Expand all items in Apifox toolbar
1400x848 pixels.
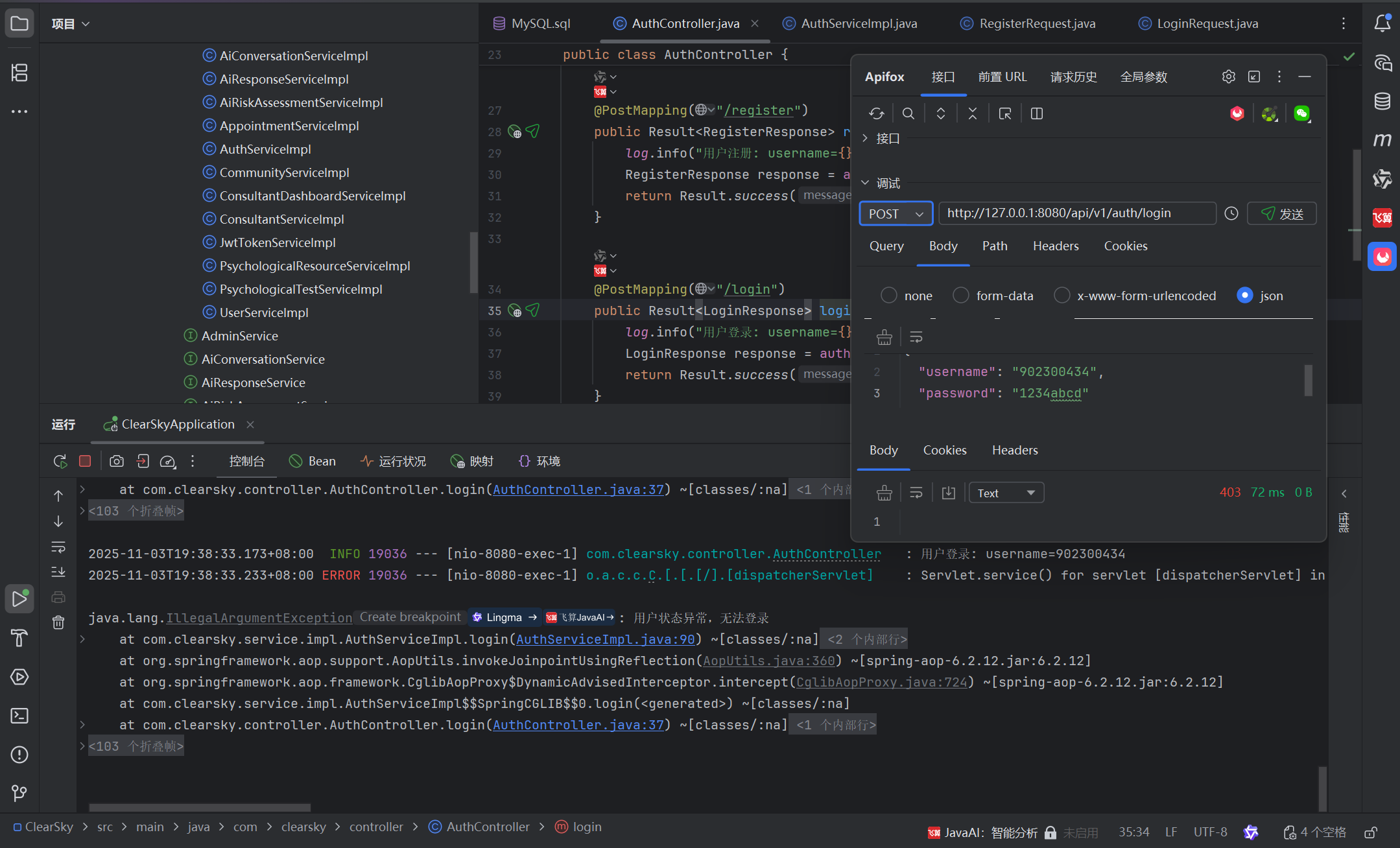click(x=941, y=113)
